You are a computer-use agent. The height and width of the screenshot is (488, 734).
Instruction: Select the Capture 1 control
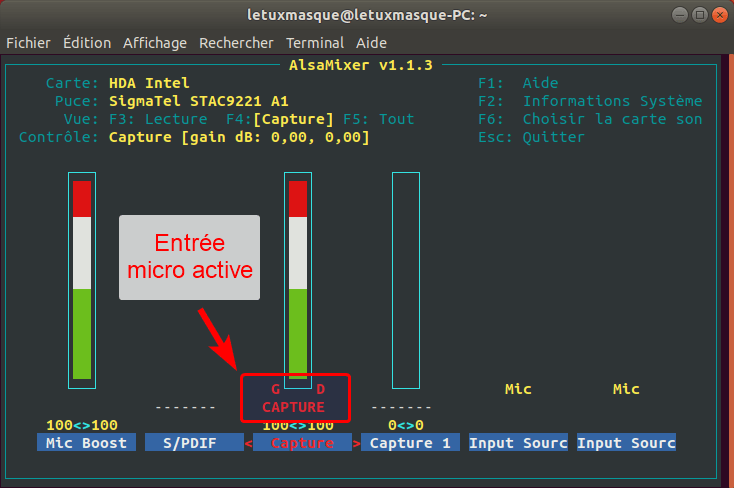[410, 443]
